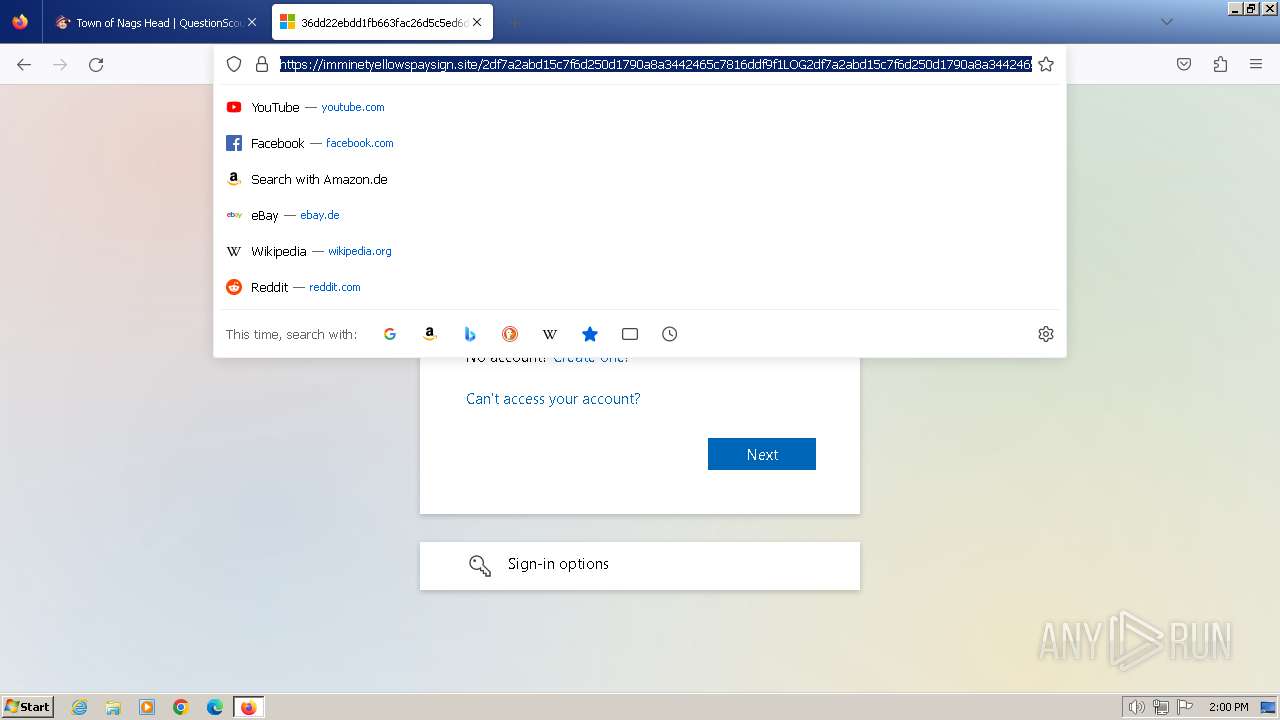Choose Facebook suggestion

pyautogui.click(x=640, y=143)
